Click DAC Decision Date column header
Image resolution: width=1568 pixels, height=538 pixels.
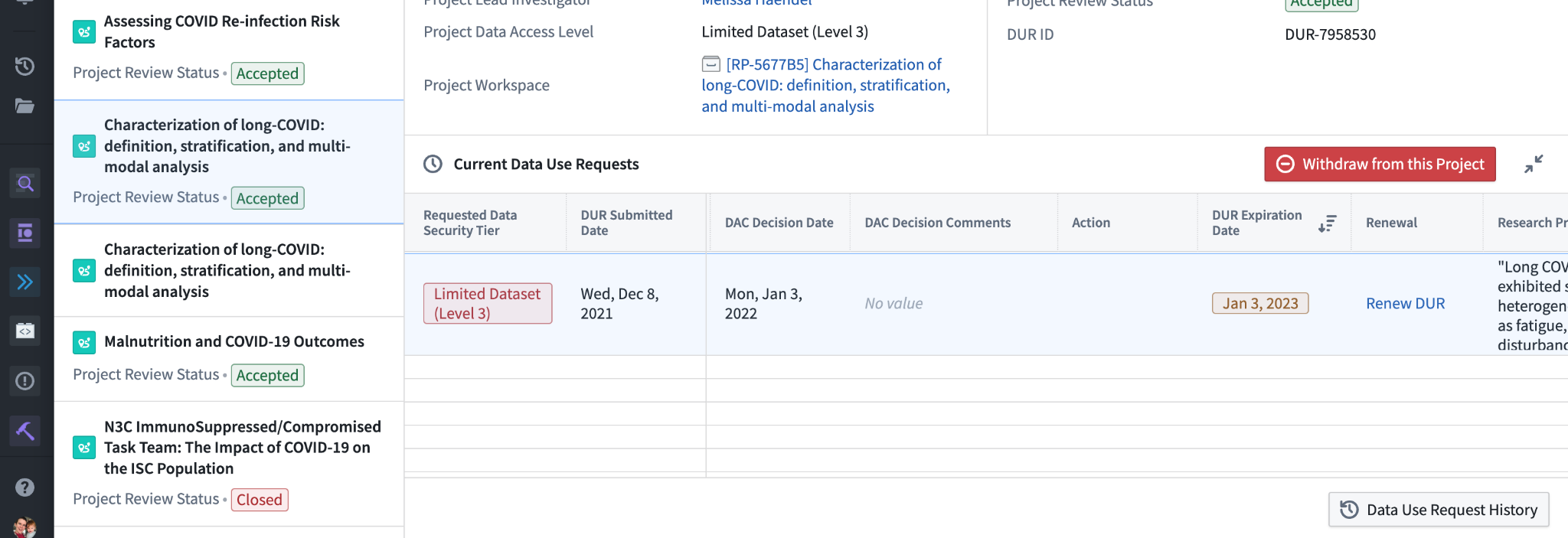tap(779, 223)
